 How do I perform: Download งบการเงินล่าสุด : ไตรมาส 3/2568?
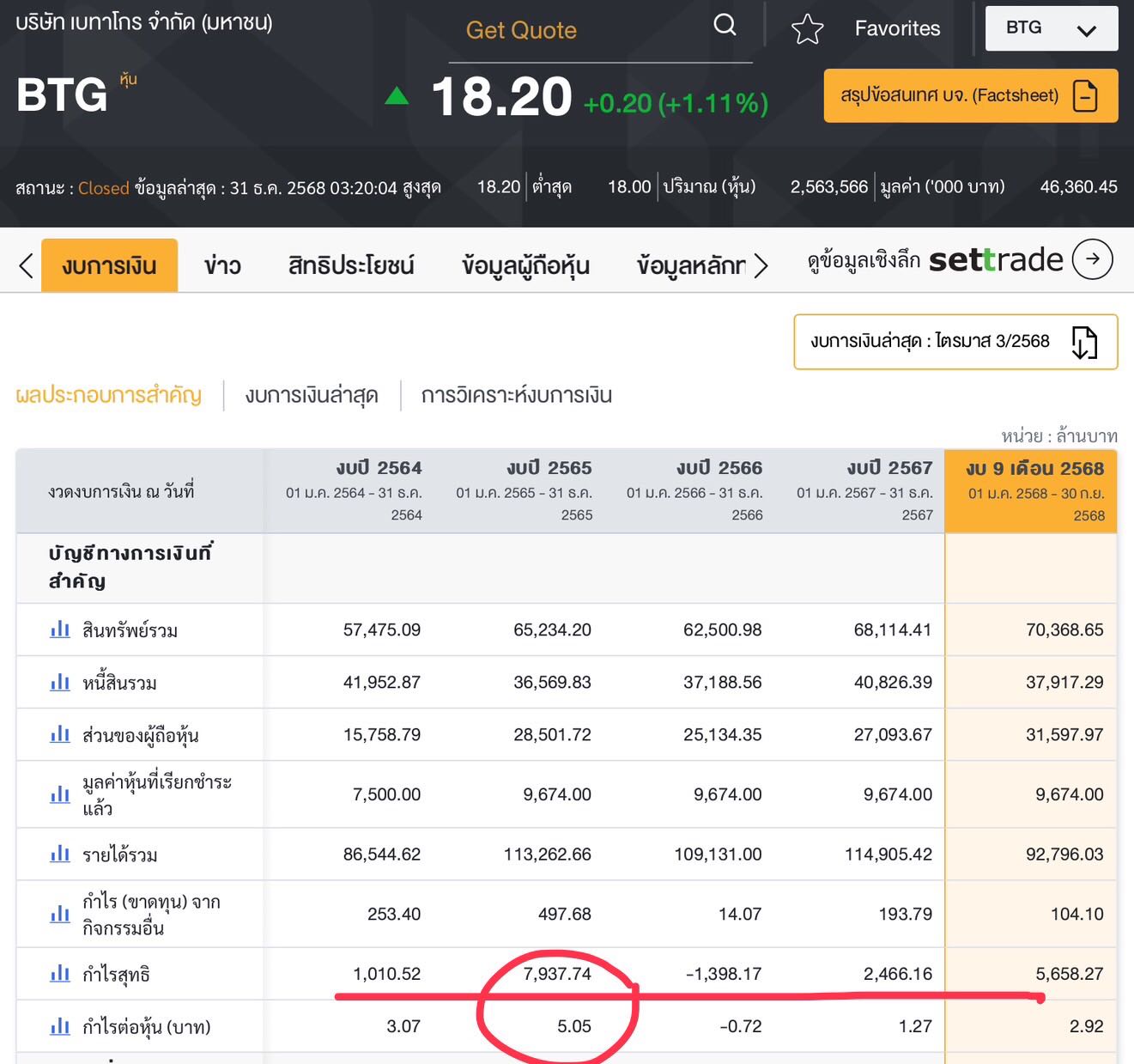(x=955, y=342)
